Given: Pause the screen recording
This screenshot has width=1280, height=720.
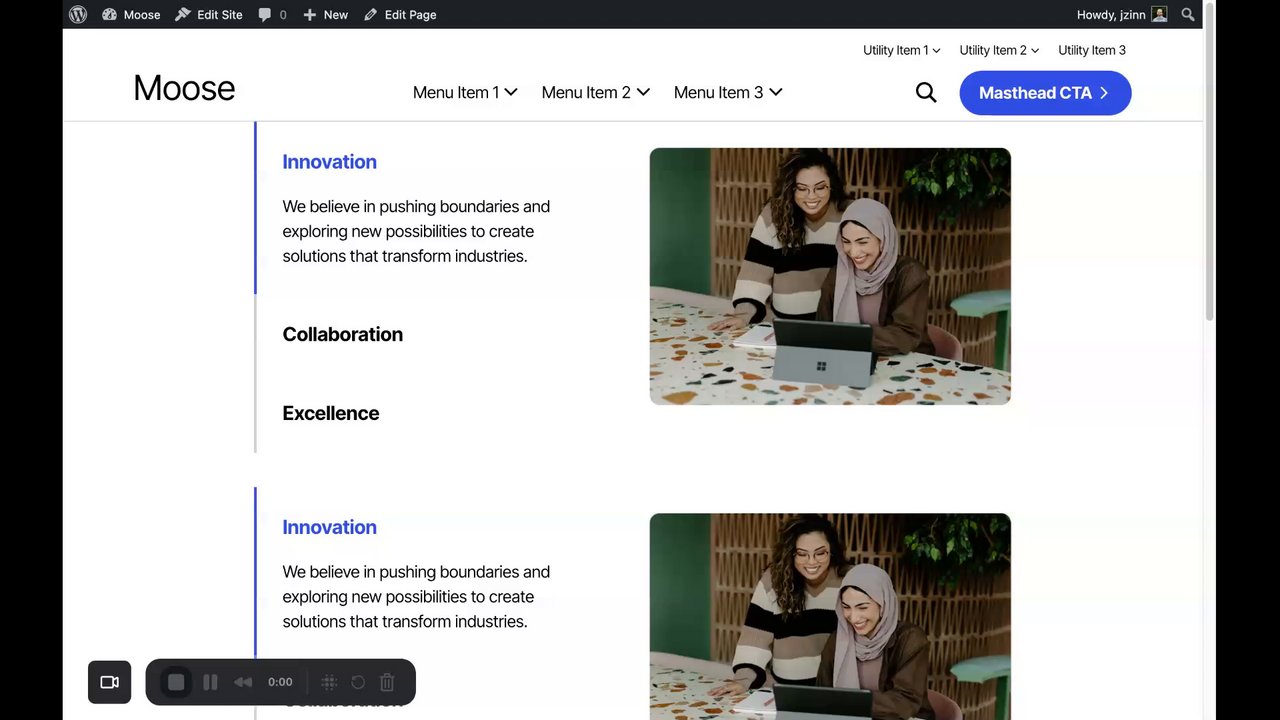Looking at the screenshot, I should pyautogui.click(x=210, y=682).
